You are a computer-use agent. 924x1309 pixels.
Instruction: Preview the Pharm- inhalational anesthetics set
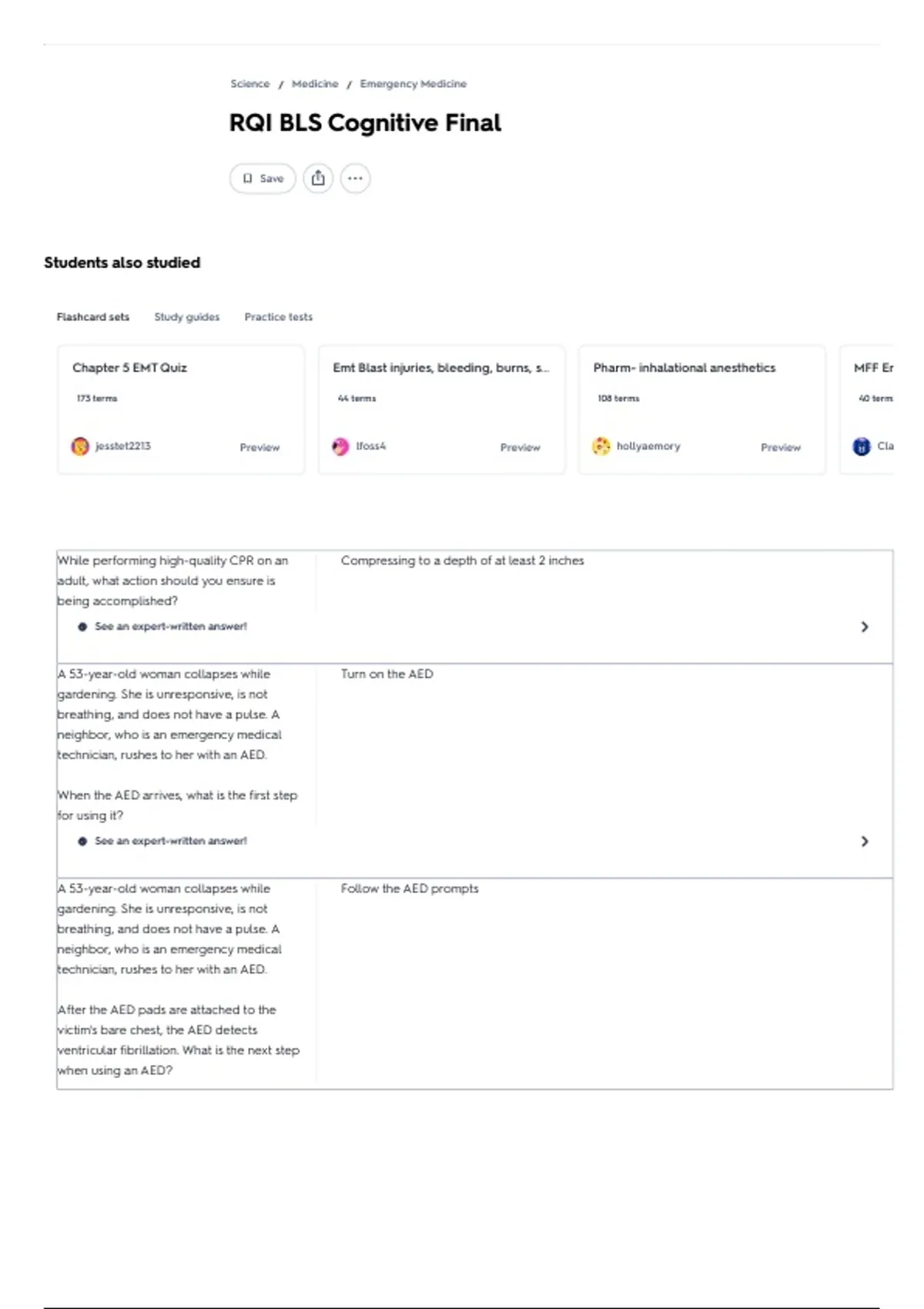tap(781, 447)
